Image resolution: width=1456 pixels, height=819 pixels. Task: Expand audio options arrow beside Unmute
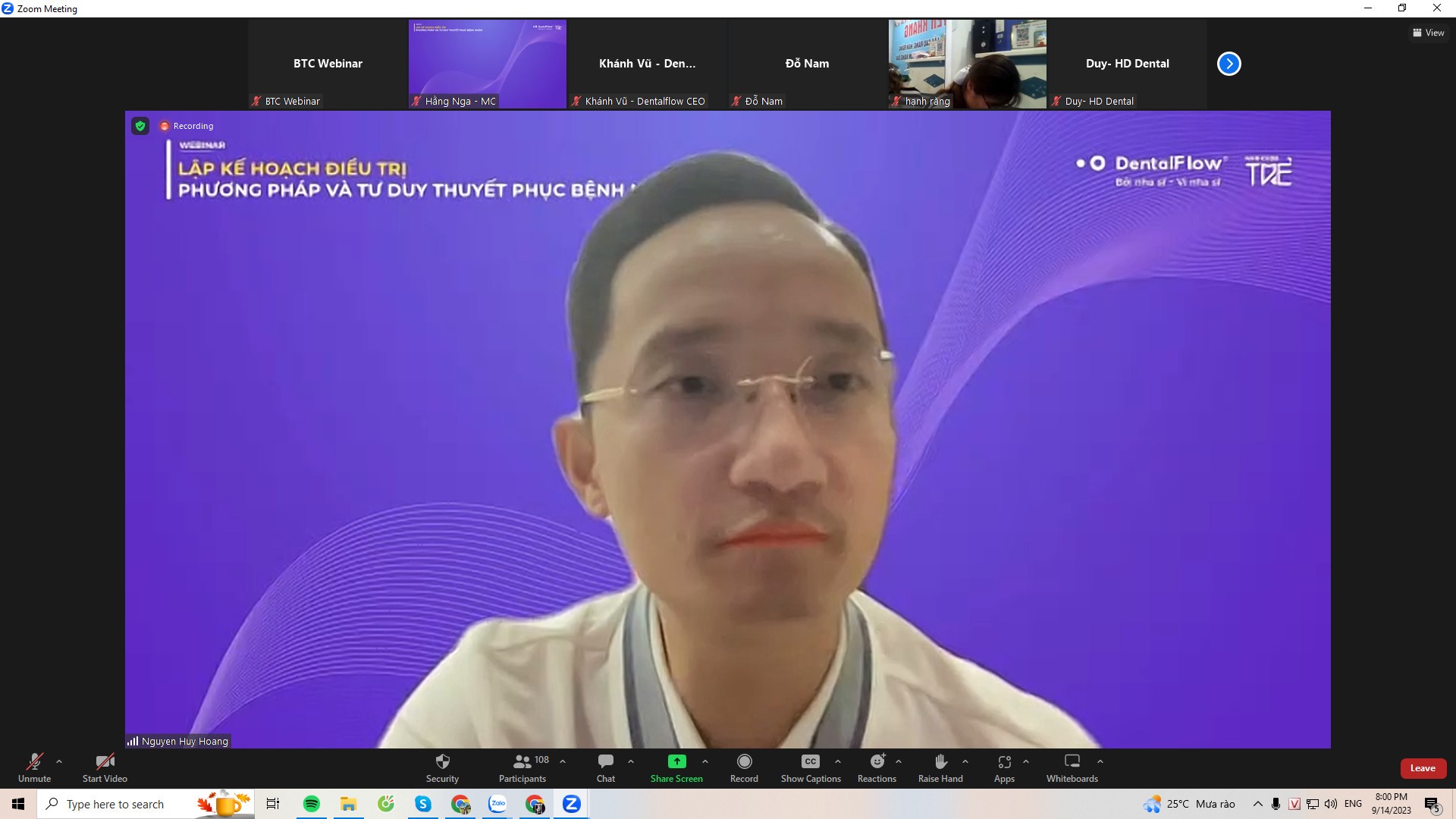(x=59, y=761)
